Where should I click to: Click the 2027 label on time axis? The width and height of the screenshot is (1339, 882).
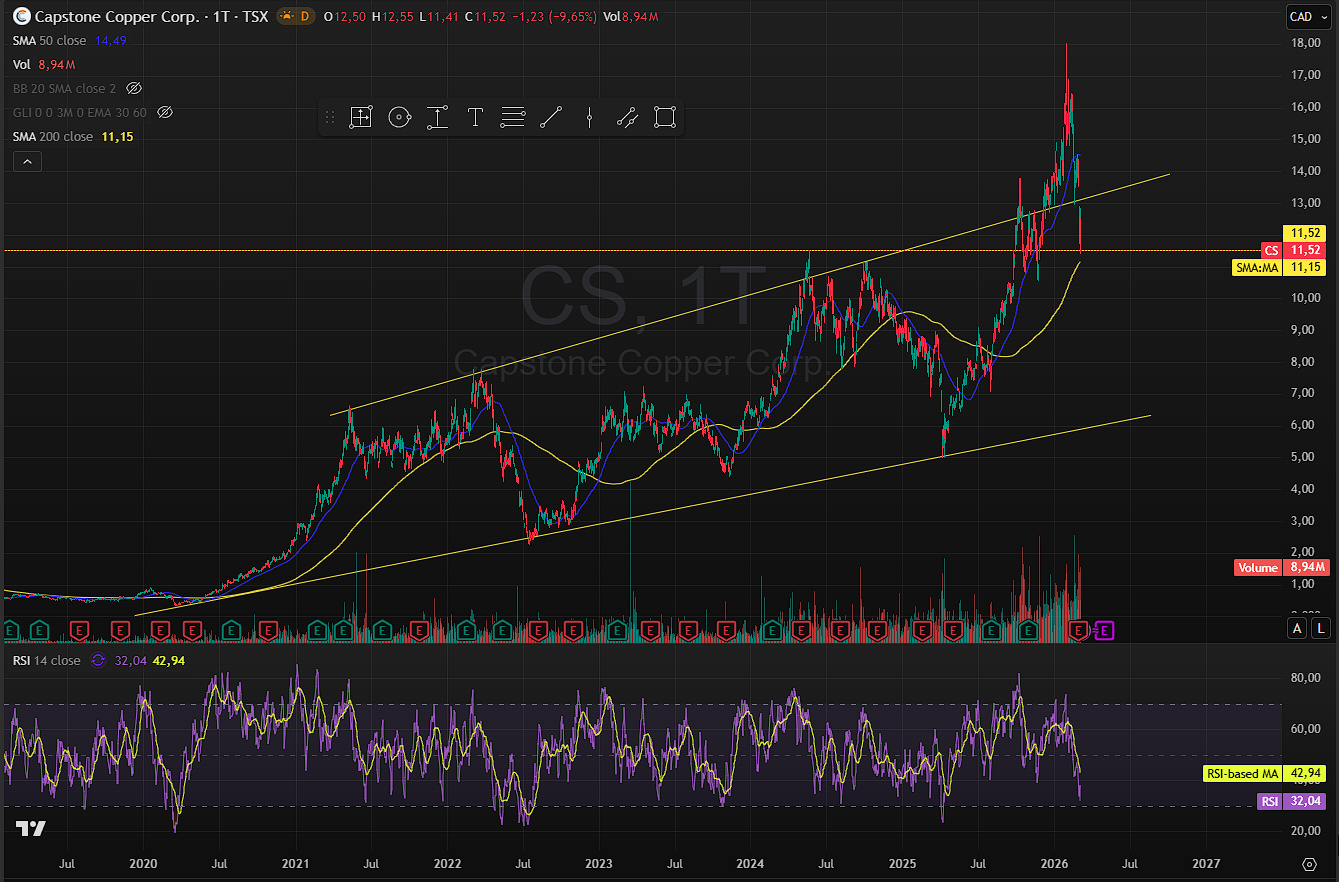pyautogui.click(x=1206, y=862)
